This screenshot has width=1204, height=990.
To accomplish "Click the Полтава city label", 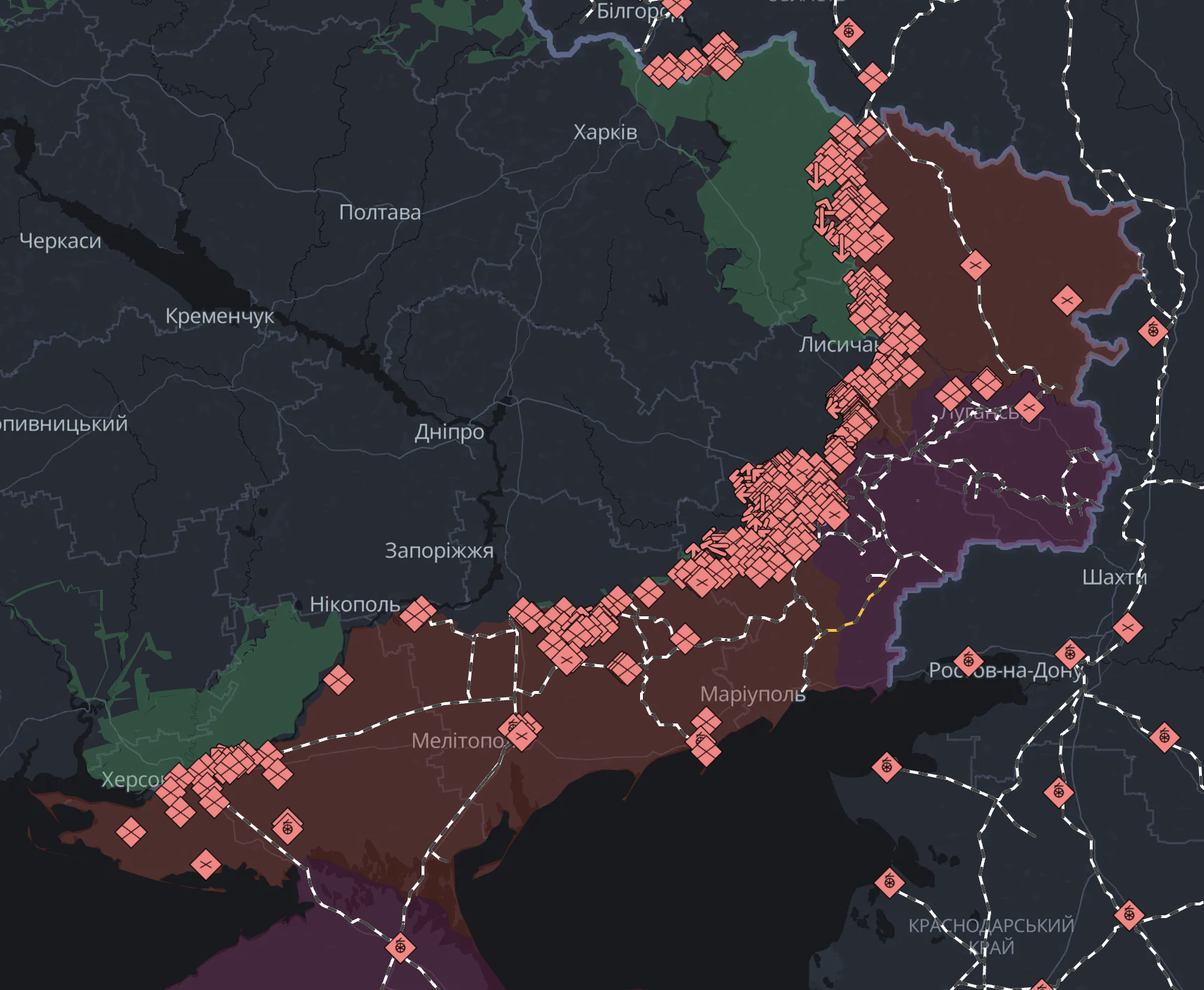I will [x=379, y=212].
